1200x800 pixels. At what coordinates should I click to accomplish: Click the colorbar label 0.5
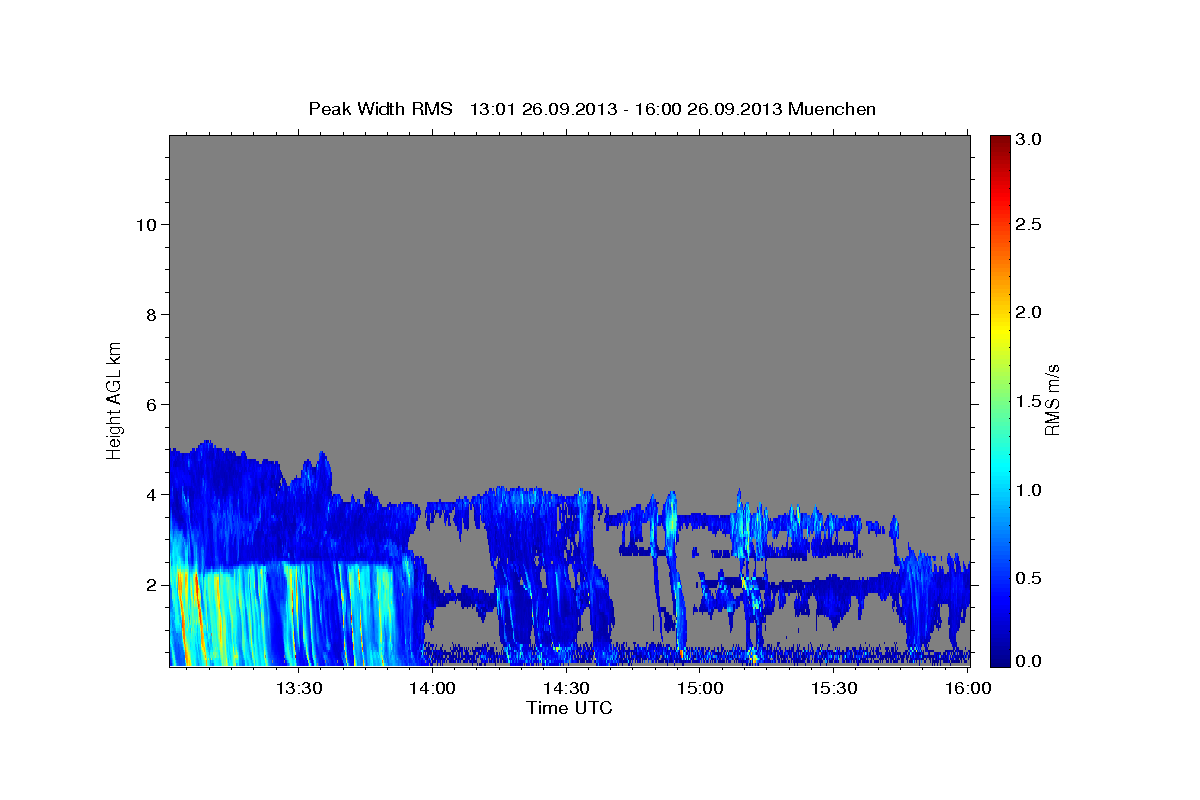(x=1029, y=578)
